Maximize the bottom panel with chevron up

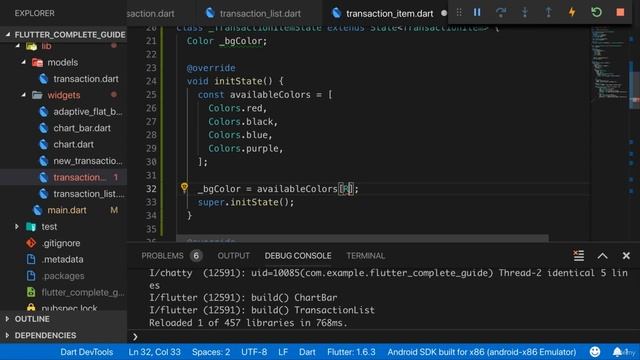602,256
